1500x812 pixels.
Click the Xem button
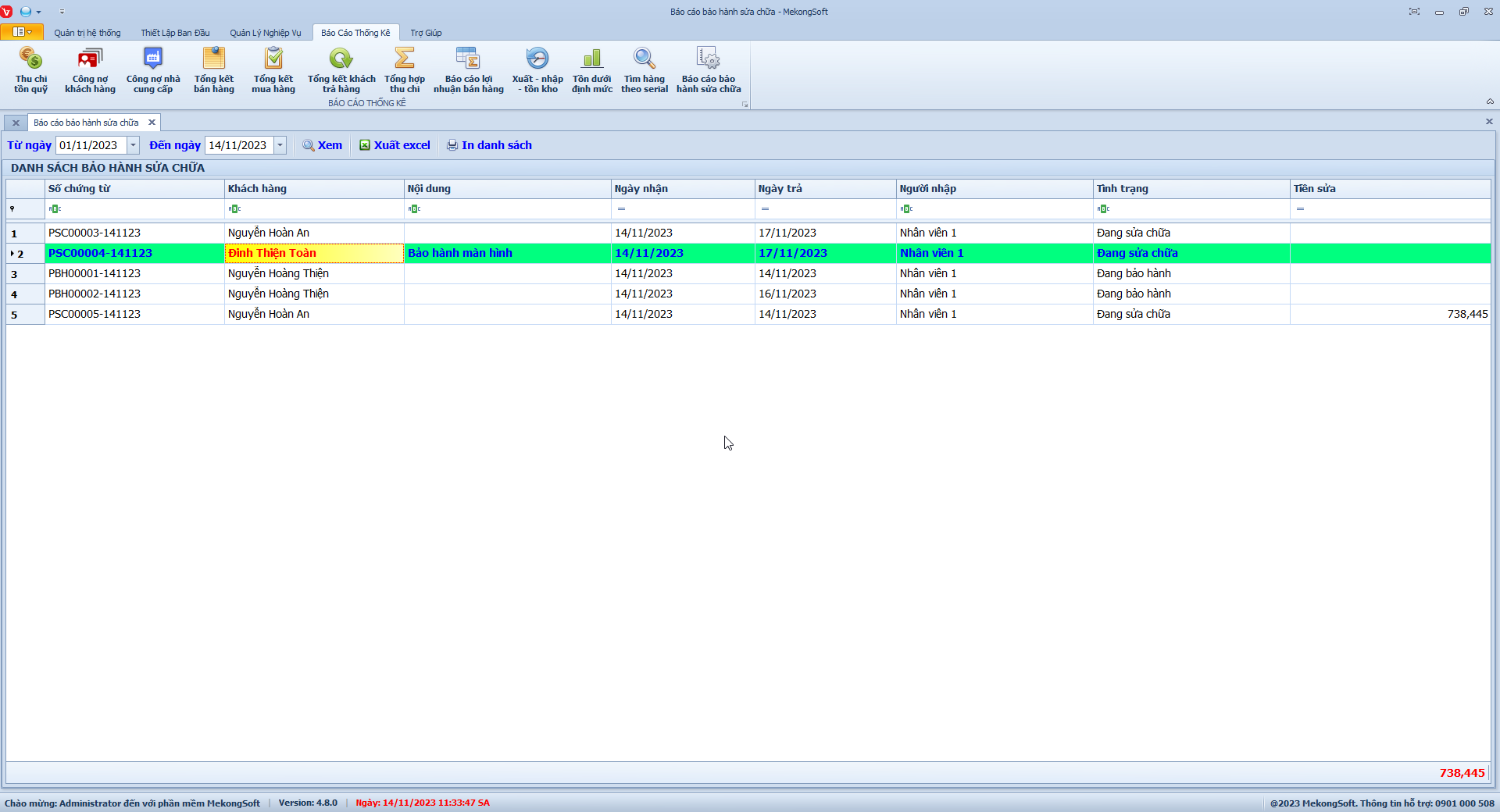point(323,145)
